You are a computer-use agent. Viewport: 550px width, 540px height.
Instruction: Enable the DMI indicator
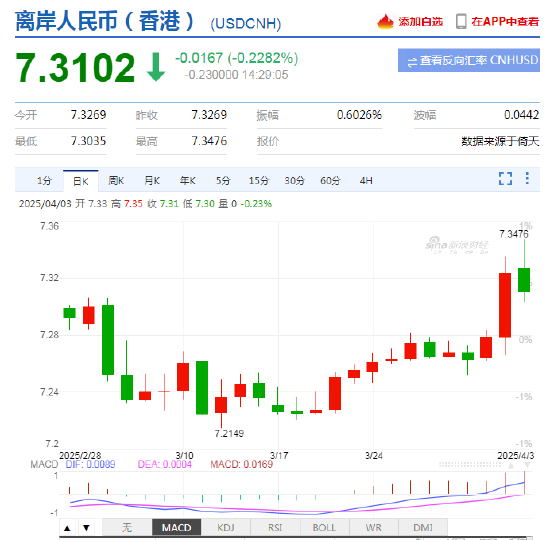coord(423,528)
